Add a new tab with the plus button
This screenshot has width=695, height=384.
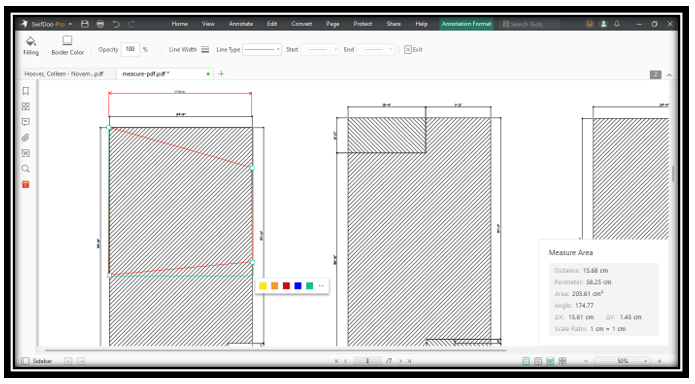[x=221, y=74]
